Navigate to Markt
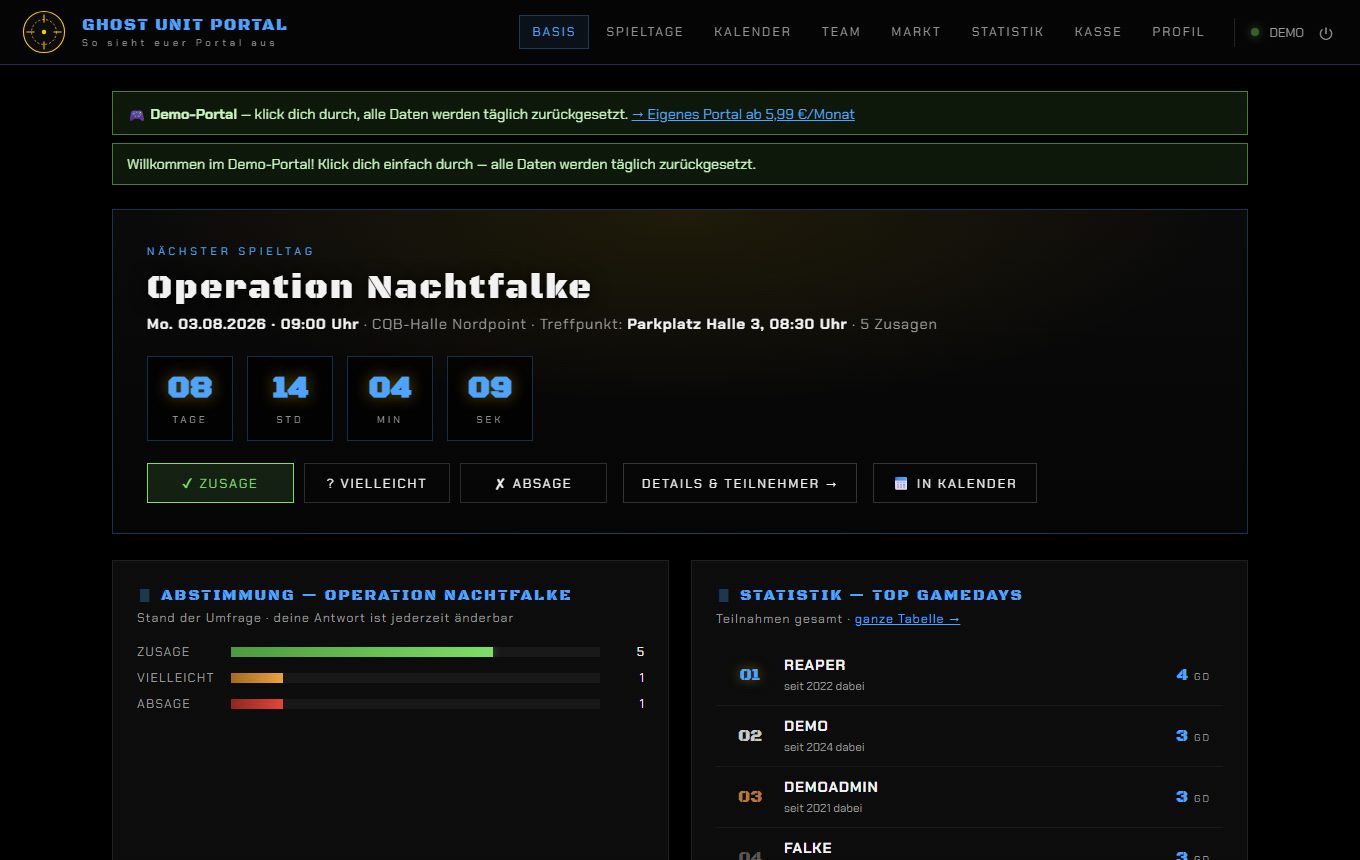Image resolution: width=1360 pixels, height=860 pixels. 916,32
